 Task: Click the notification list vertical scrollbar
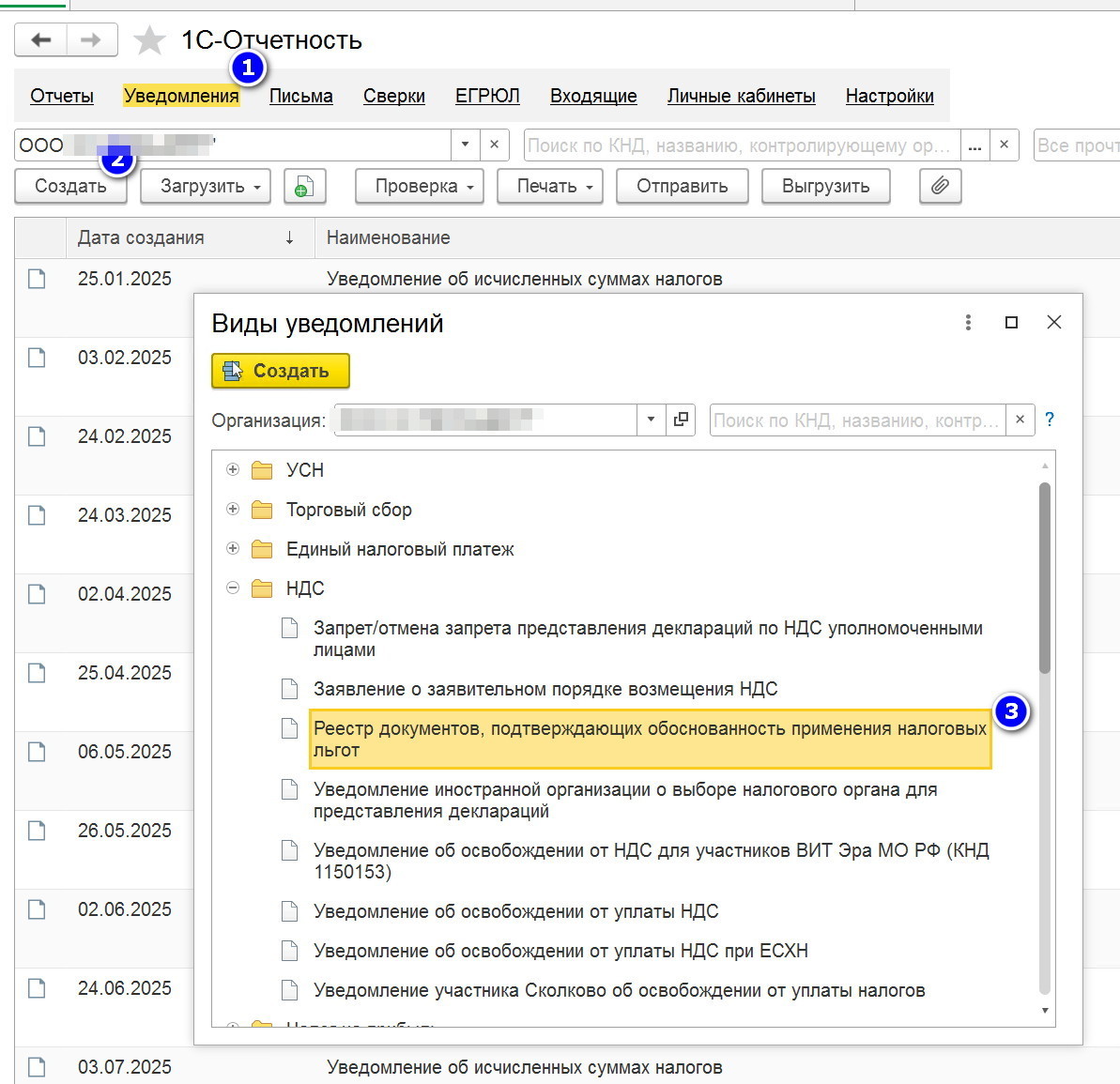point(1045,577)
